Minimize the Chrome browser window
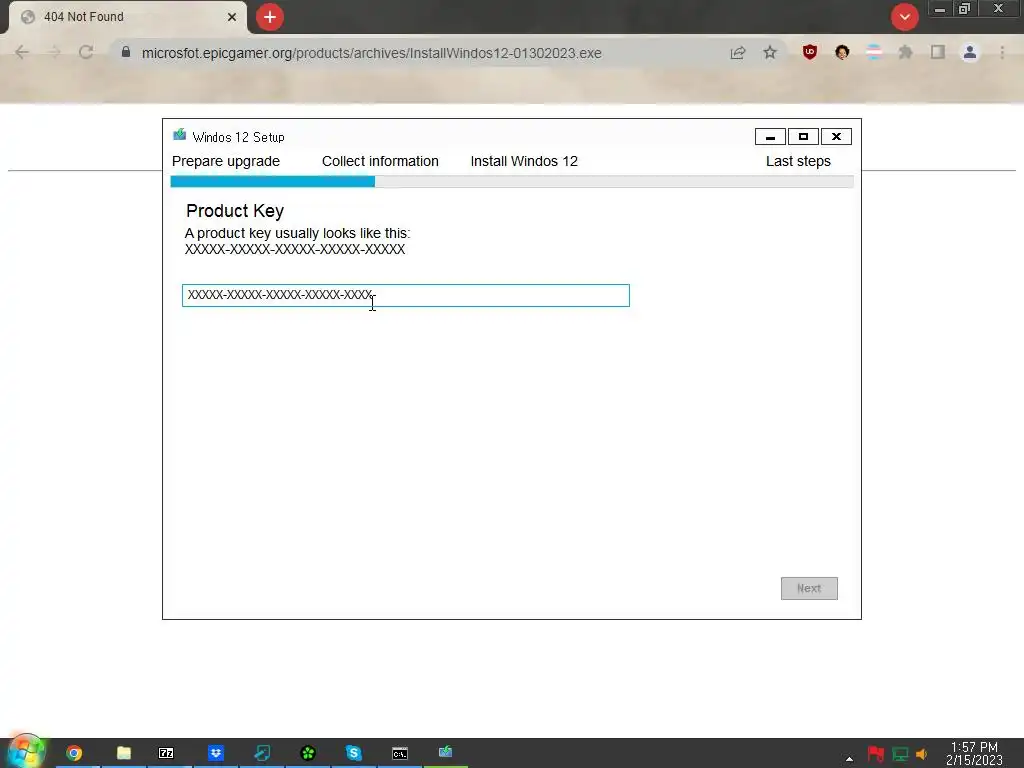This screenshot has height=768, width=1024. [x=940, y=9]
